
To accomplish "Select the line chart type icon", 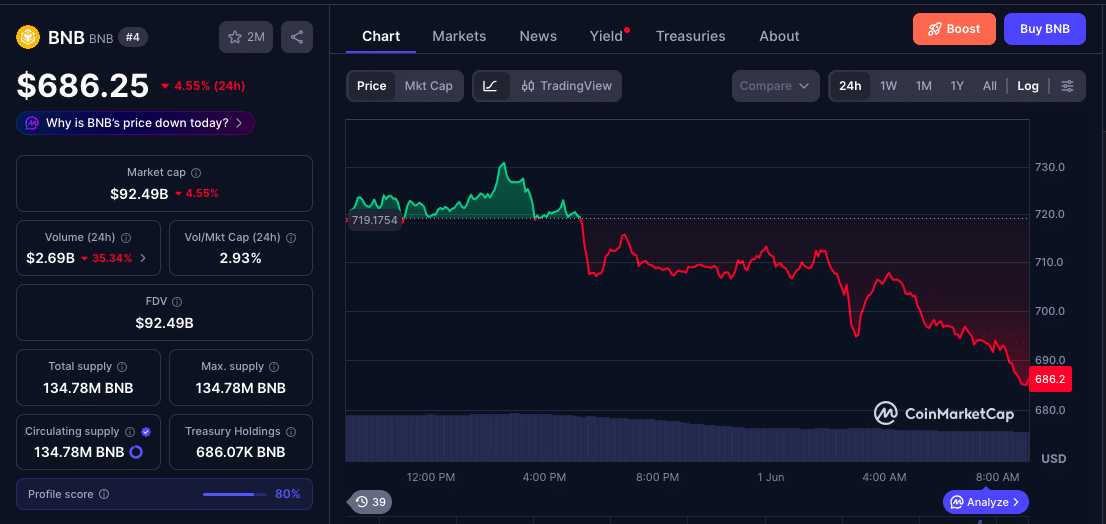I will (491, 86).
